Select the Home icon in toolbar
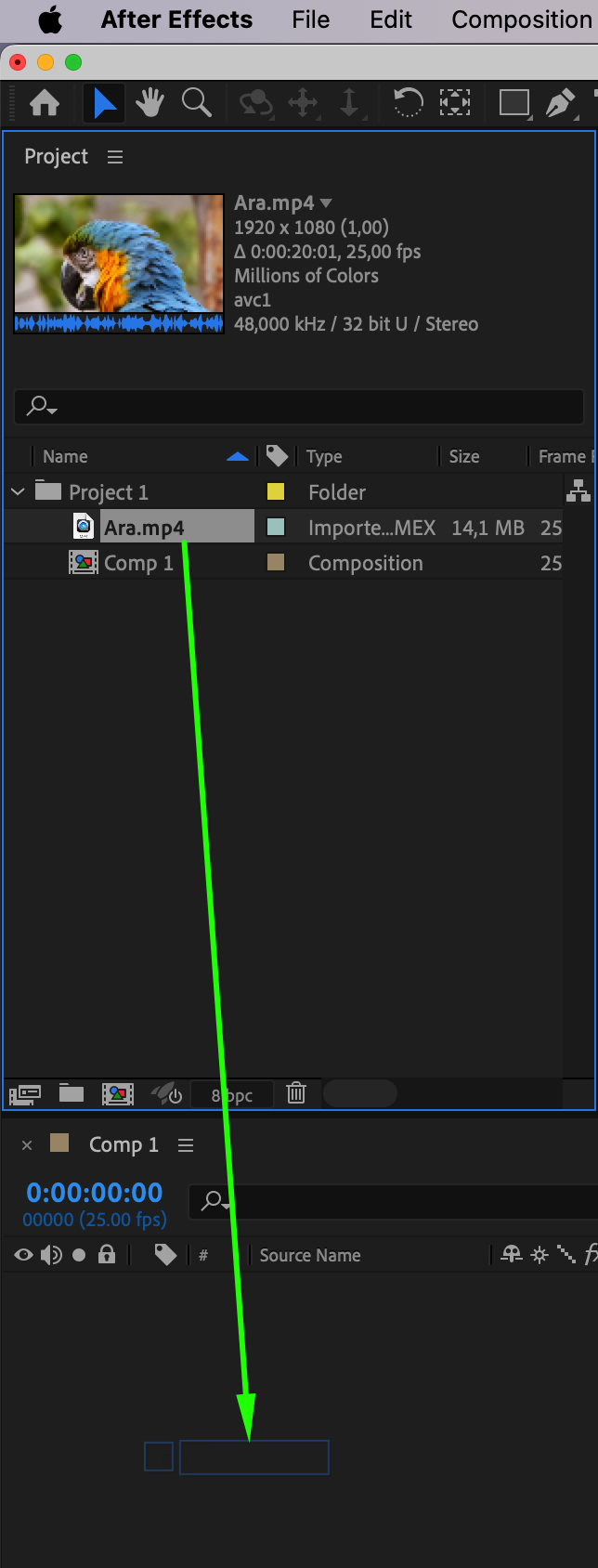Image resolution: width=598 pixels, height=1568 pixels. point(45,102)
